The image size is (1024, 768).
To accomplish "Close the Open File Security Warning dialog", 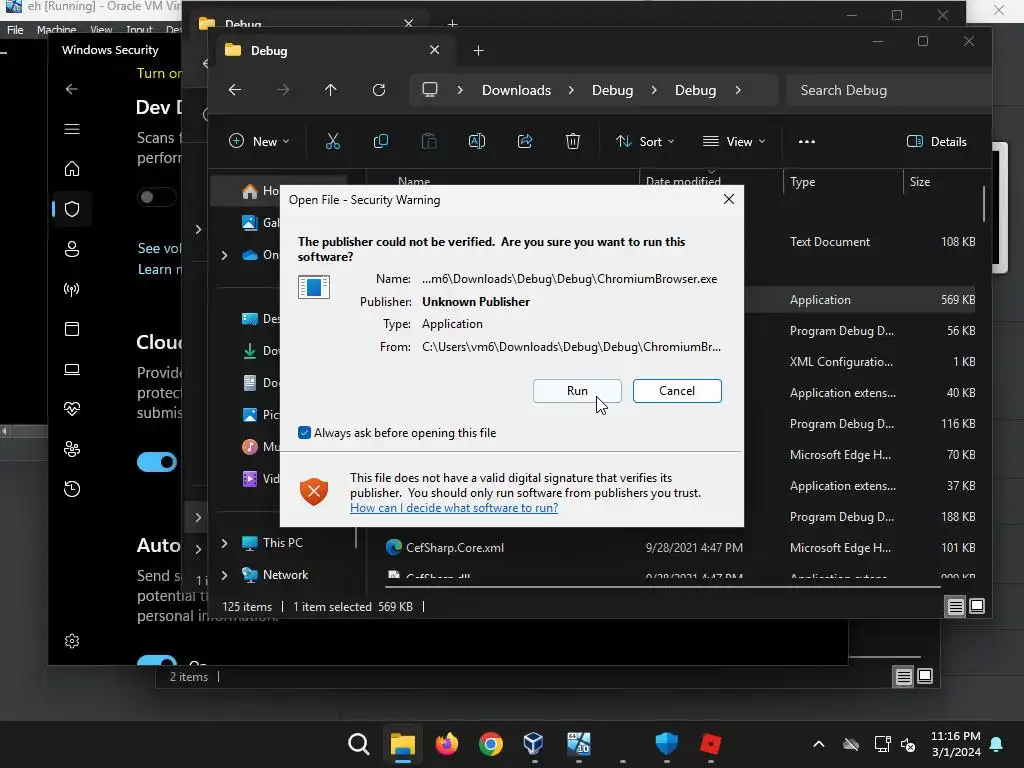I will pos(729,199).
